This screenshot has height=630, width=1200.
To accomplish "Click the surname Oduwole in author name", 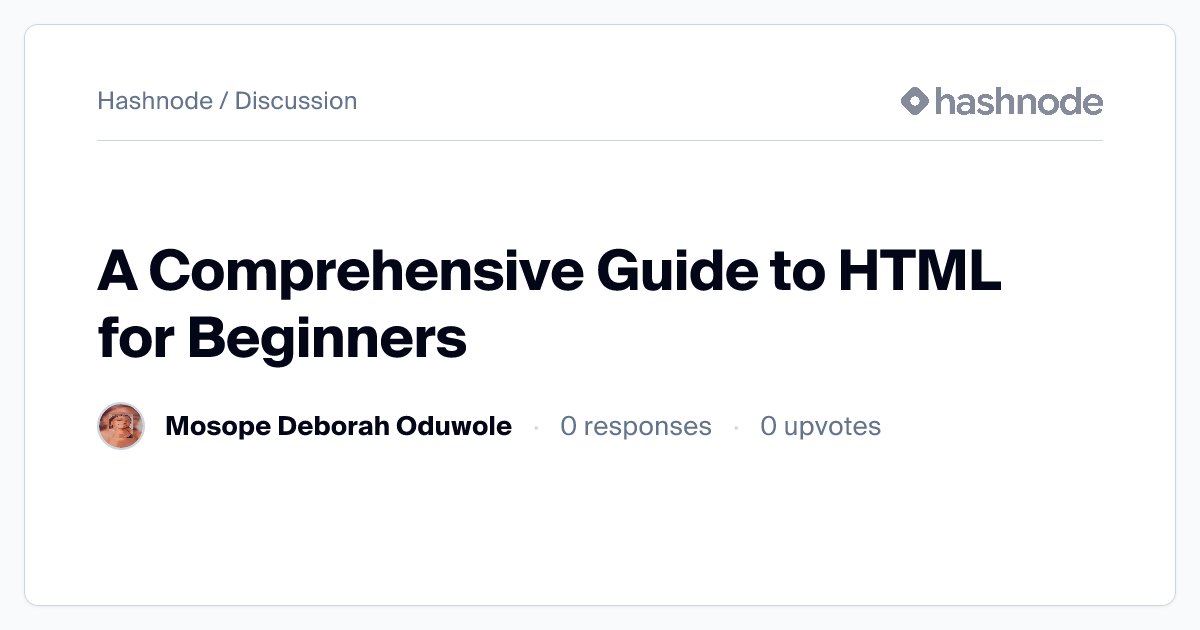I will pyautogui.click(x=457, y=427).
